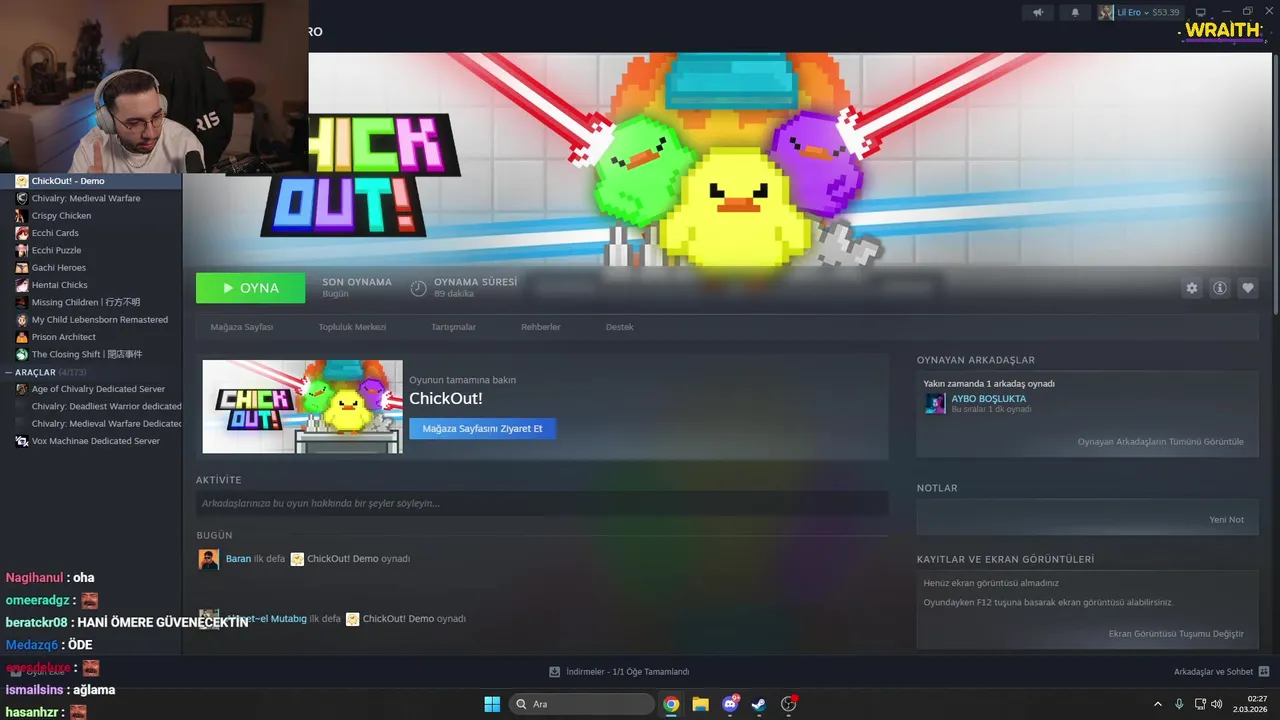1280x720 pixels.
Task: Click Vox Machinae server icon
Action: pos(22,441)
